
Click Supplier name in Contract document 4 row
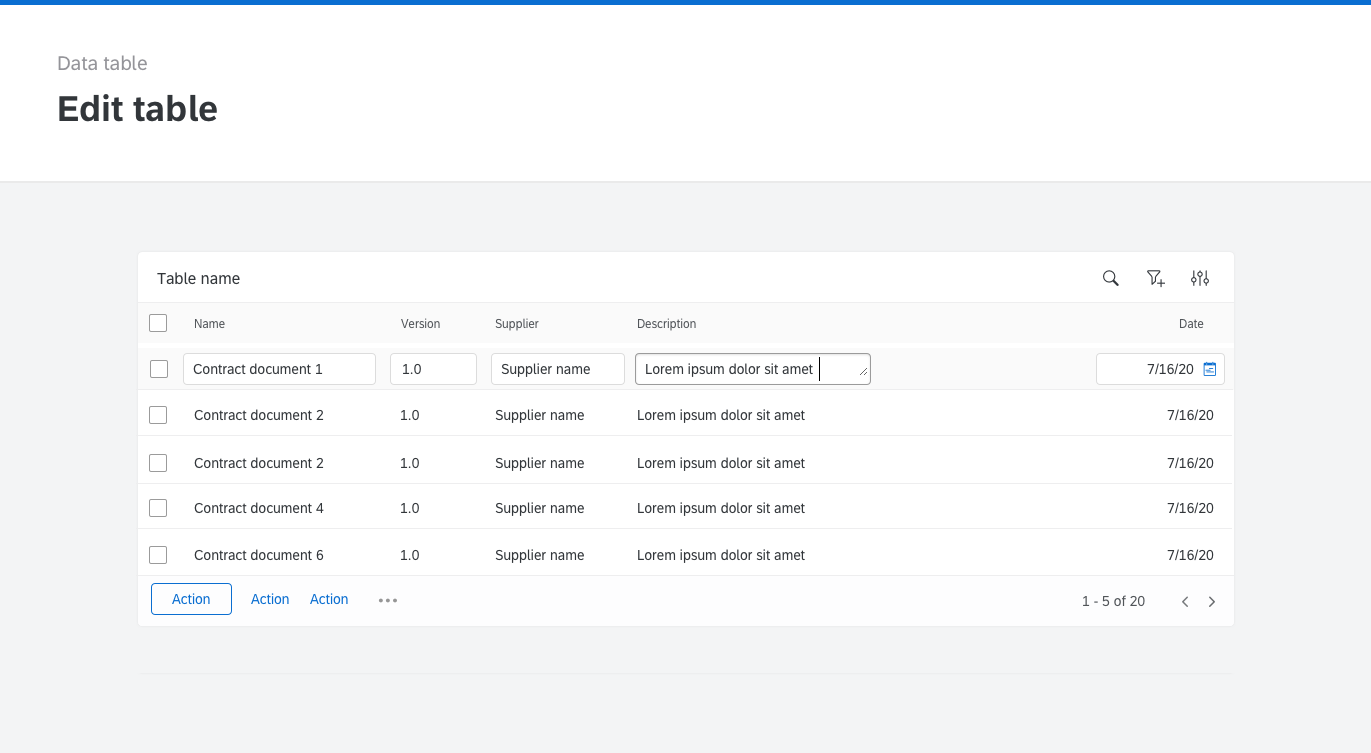(x=540, y=508)
